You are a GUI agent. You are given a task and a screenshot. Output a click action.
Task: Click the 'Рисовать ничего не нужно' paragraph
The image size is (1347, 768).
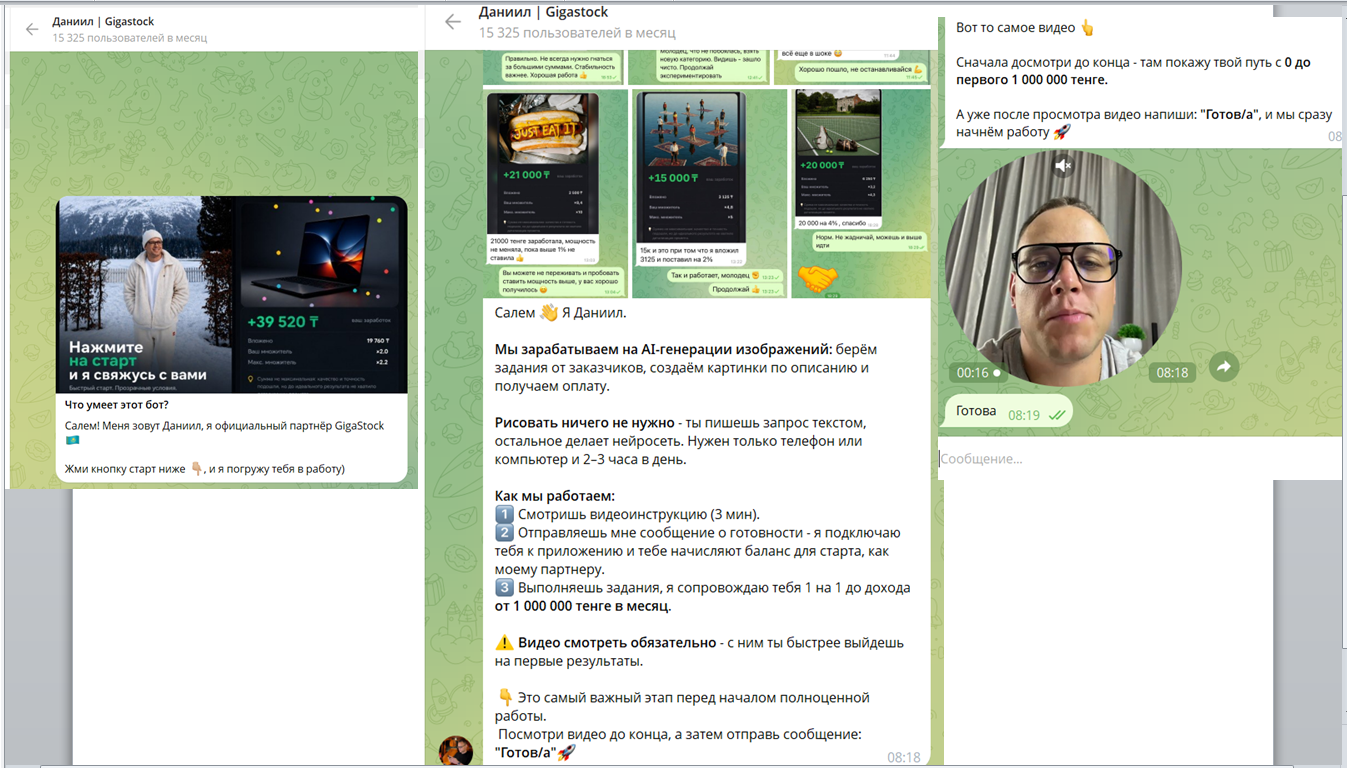click(x=678, y=441)
